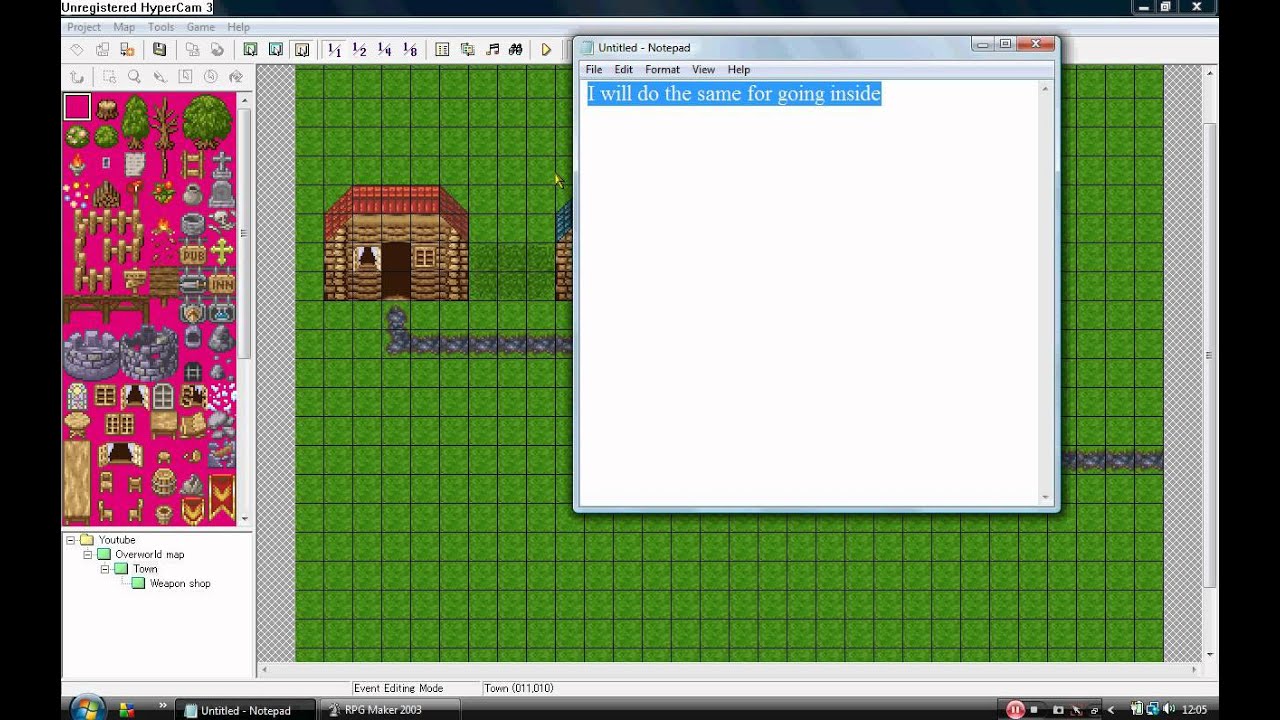Click the network tray icon
1280x720 pixels.
(x=1154, y=709)
